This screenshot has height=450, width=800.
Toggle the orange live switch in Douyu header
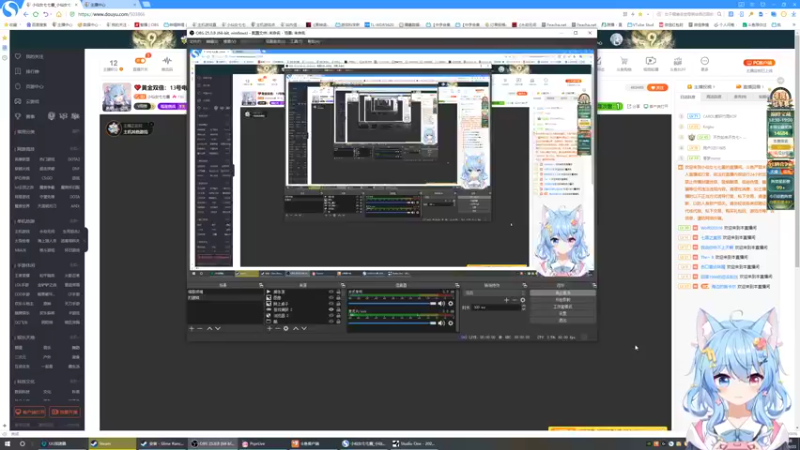pos(140,61)
